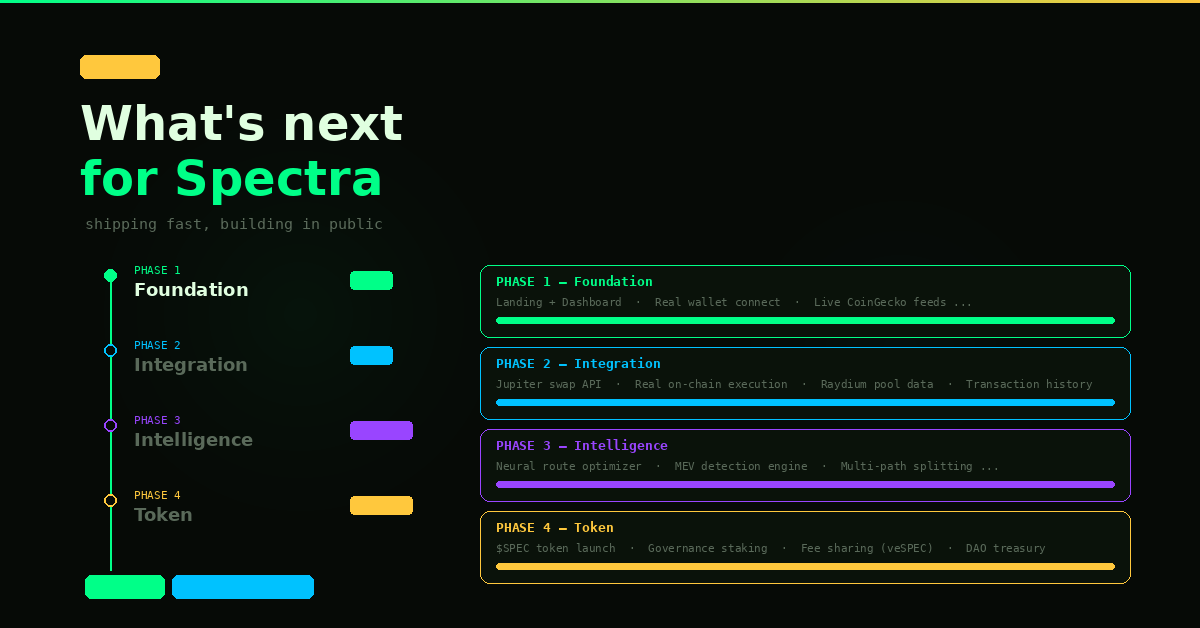Click '$SPEC token launch' text

[x=555, y=548]
